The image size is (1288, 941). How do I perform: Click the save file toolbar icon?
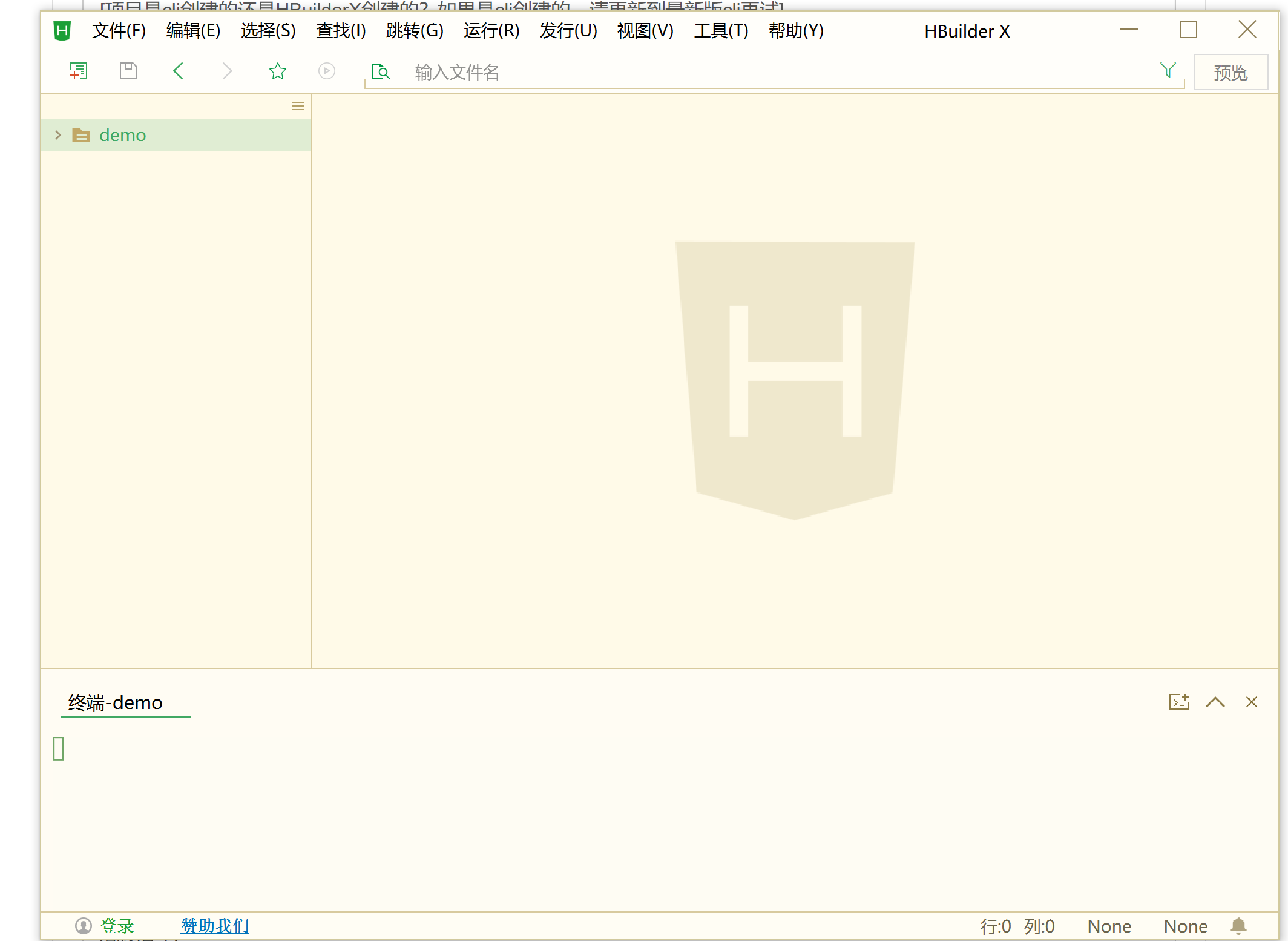click(128, 71)
